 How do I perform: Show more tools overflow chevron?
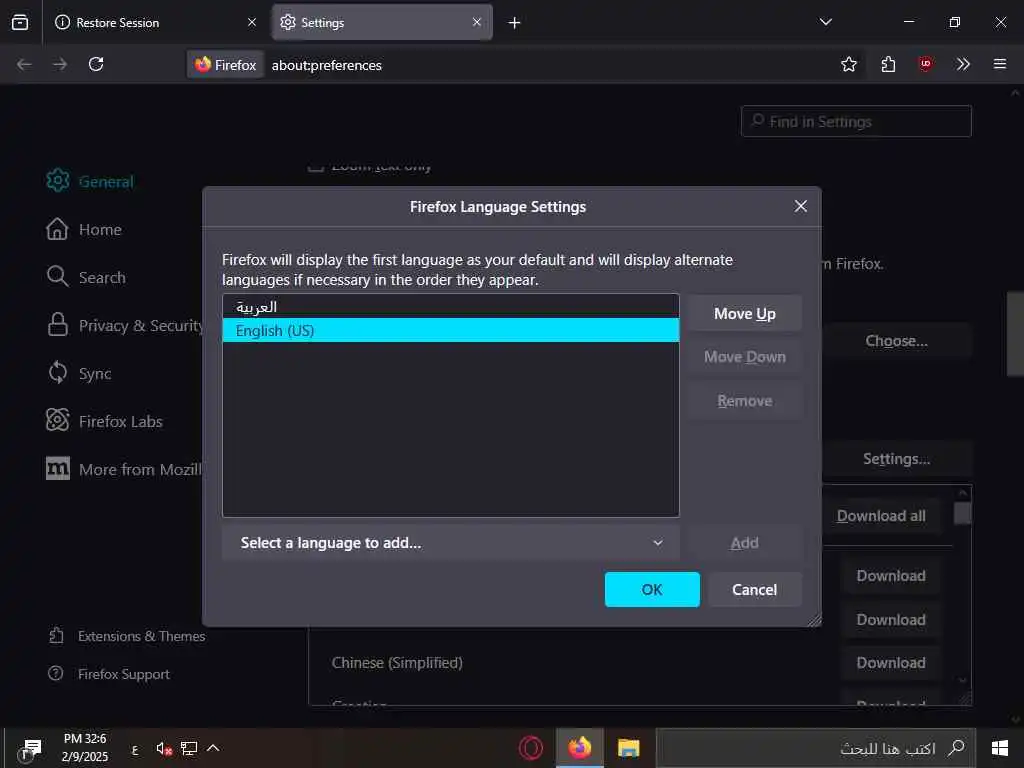[x=963, y=64]
